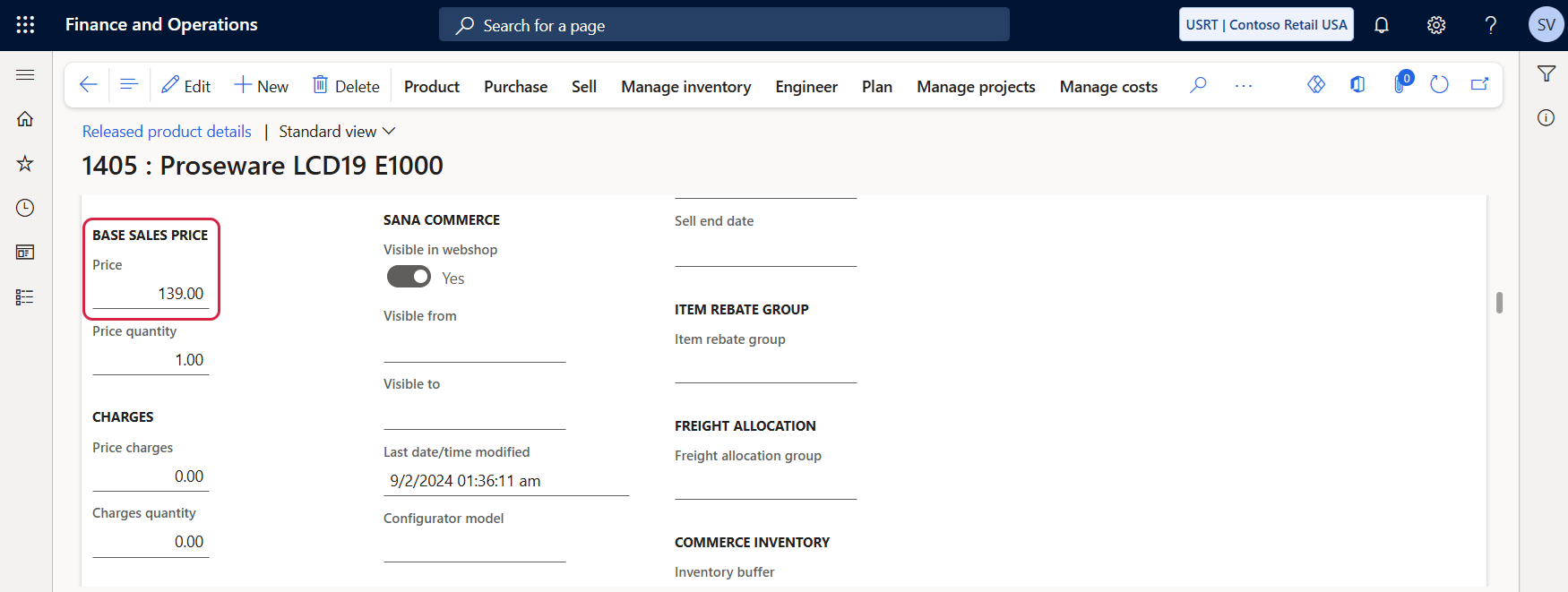The height and width of the screenshot is (592, 1568).
Task: Open Workspaces icon in the sidebar
Action: point(25,253)
